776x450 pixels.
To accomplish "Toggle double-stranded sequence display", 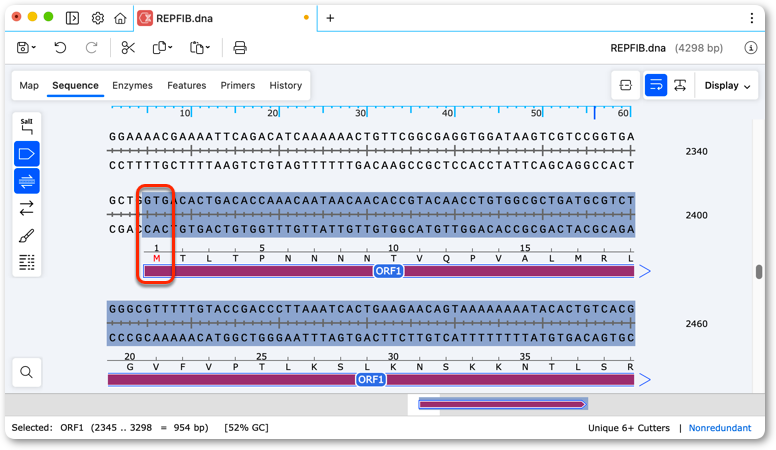I will [27, 181].
